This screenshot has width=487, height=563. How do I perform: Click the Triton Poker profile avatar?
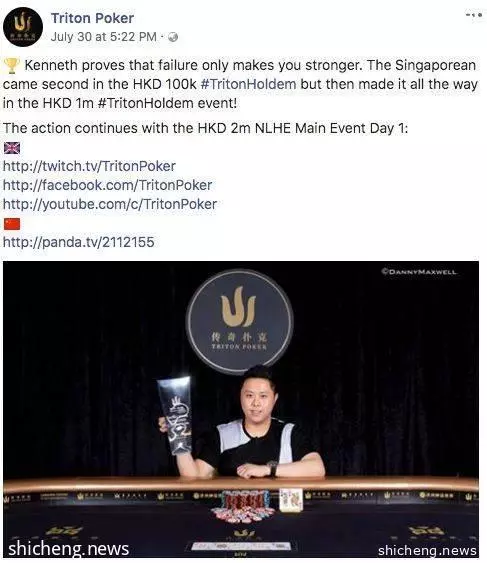pos(23,27)
